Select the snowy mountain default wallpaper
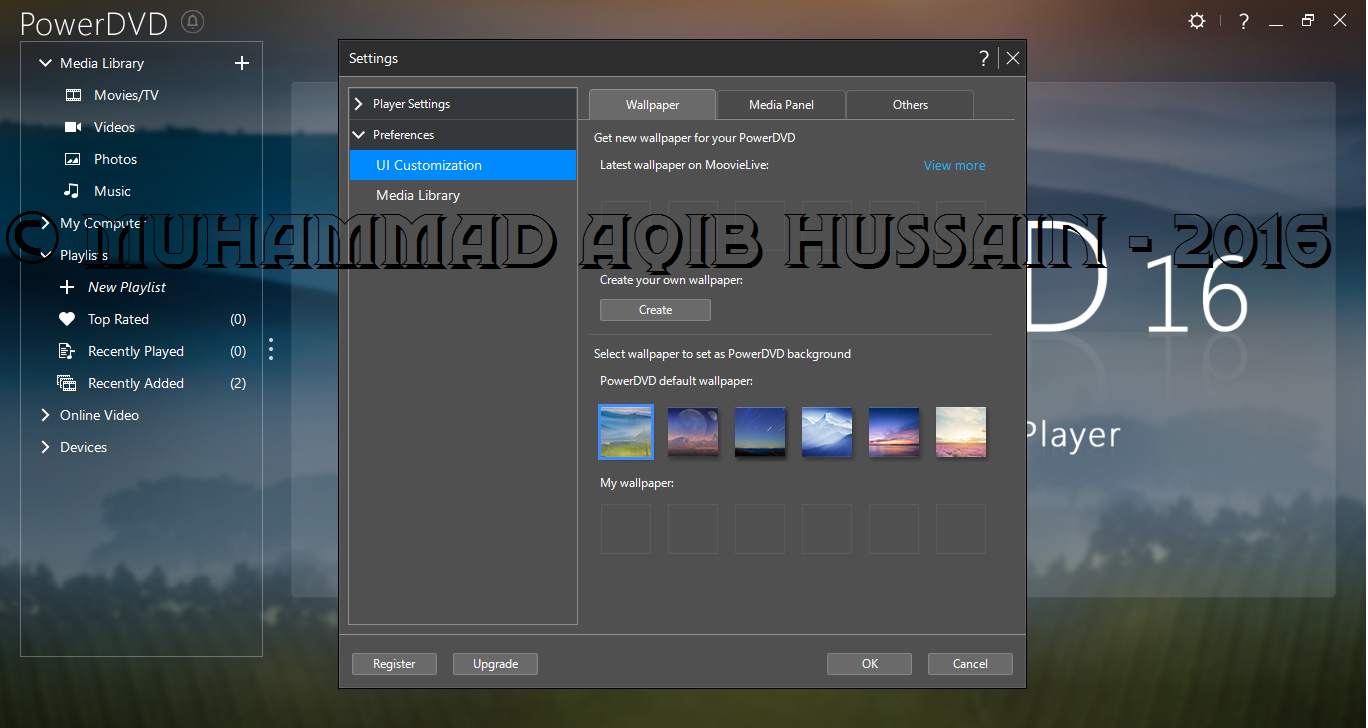 coord(827,432)
